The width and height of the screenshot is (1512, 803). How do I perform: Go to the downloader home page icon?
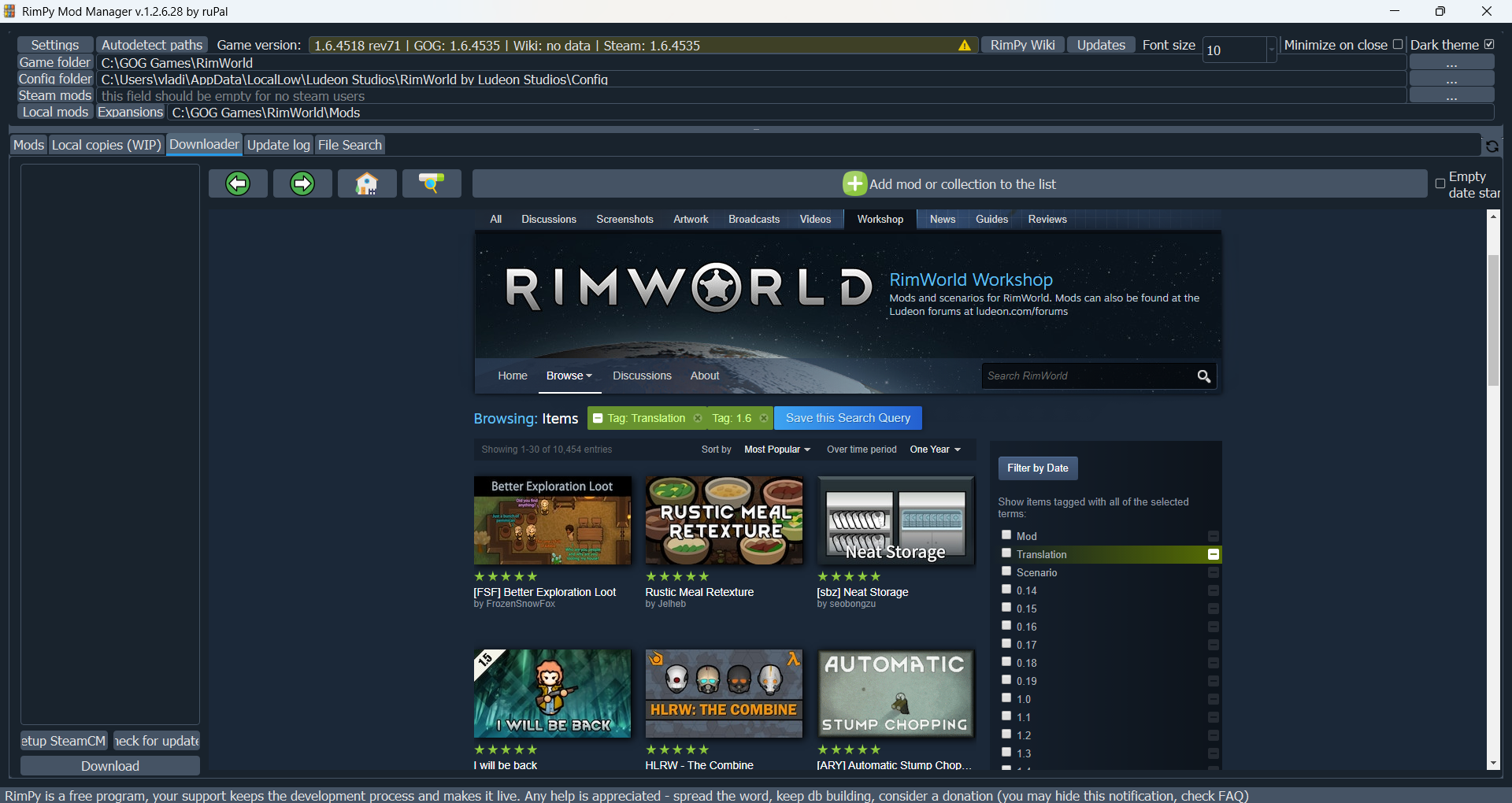367,183
